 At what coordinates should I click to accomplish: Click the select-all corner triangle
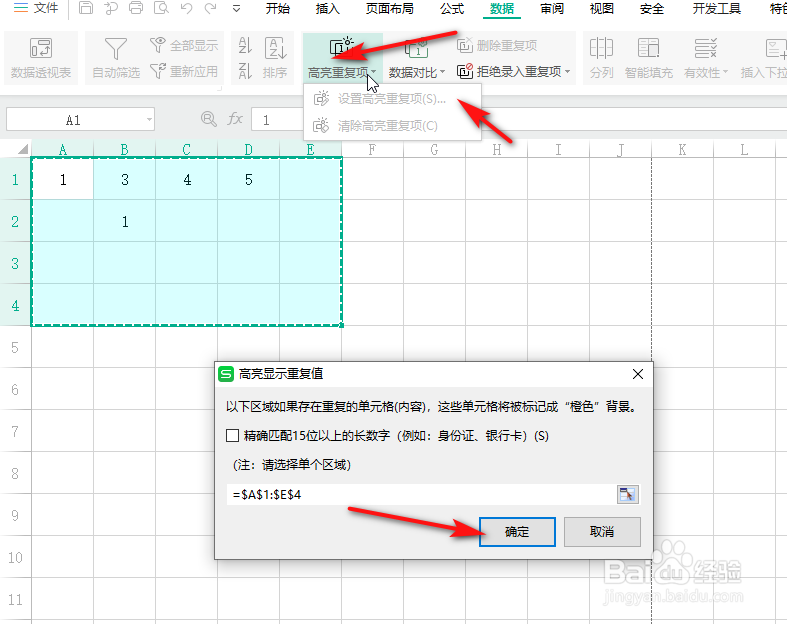coord(22,149)
